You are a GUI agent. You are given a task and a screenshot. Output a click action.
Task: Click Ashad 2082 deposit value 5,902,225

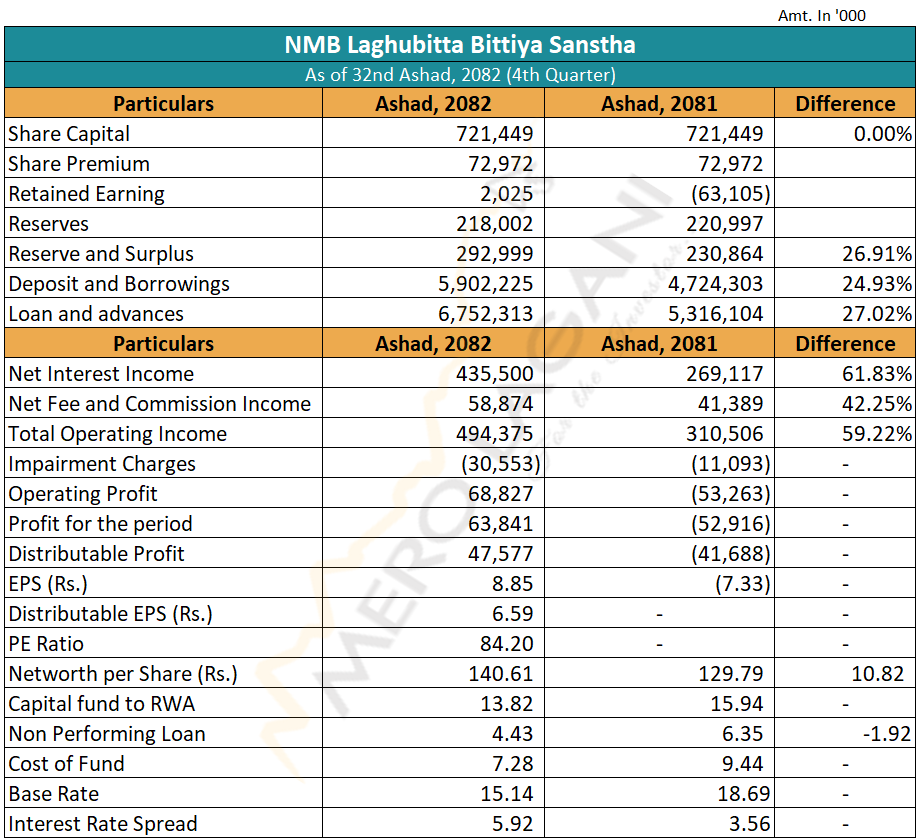tap(485, 284)
